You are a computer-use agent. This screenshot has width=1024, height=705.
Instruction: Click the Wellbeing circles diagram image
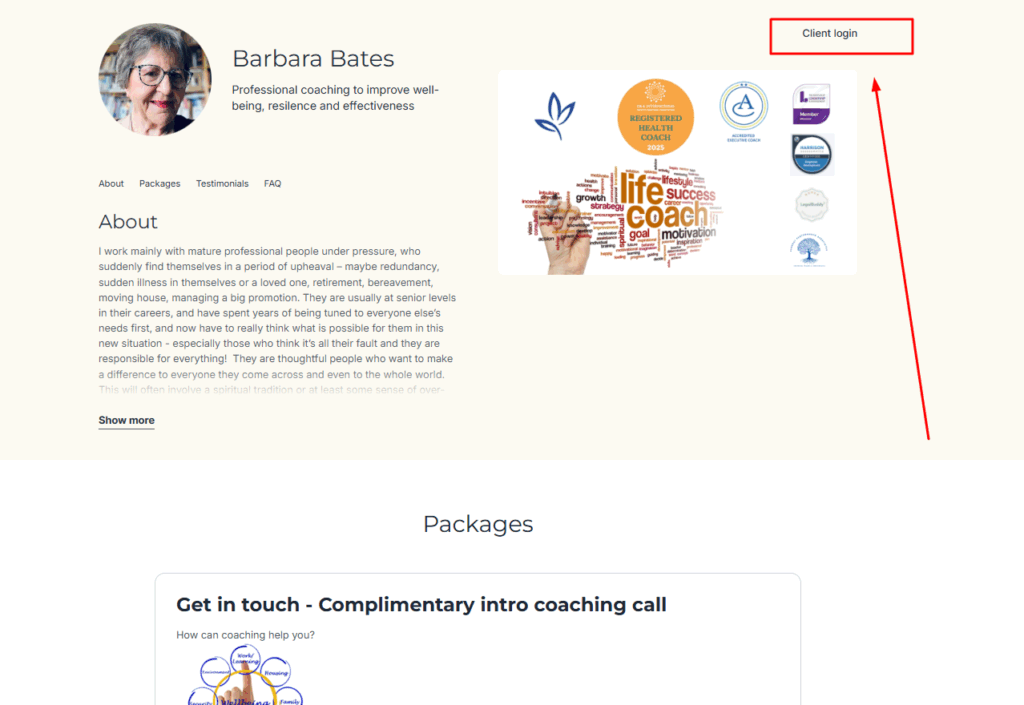click(246, 675)
